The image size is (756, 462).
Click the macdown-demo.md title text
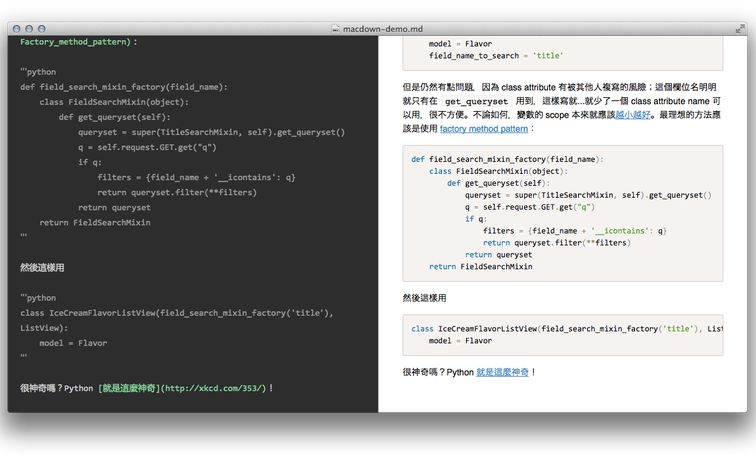tap(385, 29)
